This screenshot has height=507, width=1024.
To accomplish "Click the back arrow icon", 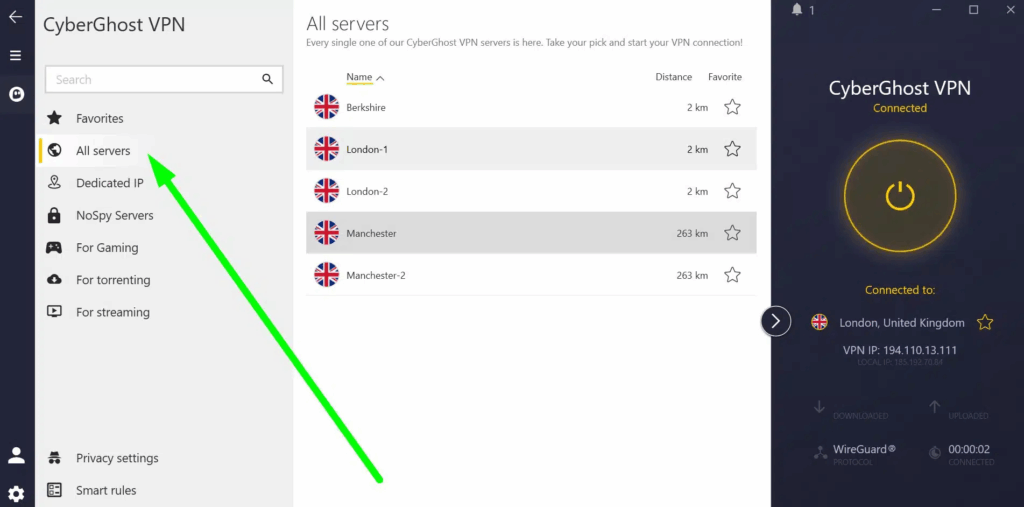I will pyautogui.click(x=15, y=17).
